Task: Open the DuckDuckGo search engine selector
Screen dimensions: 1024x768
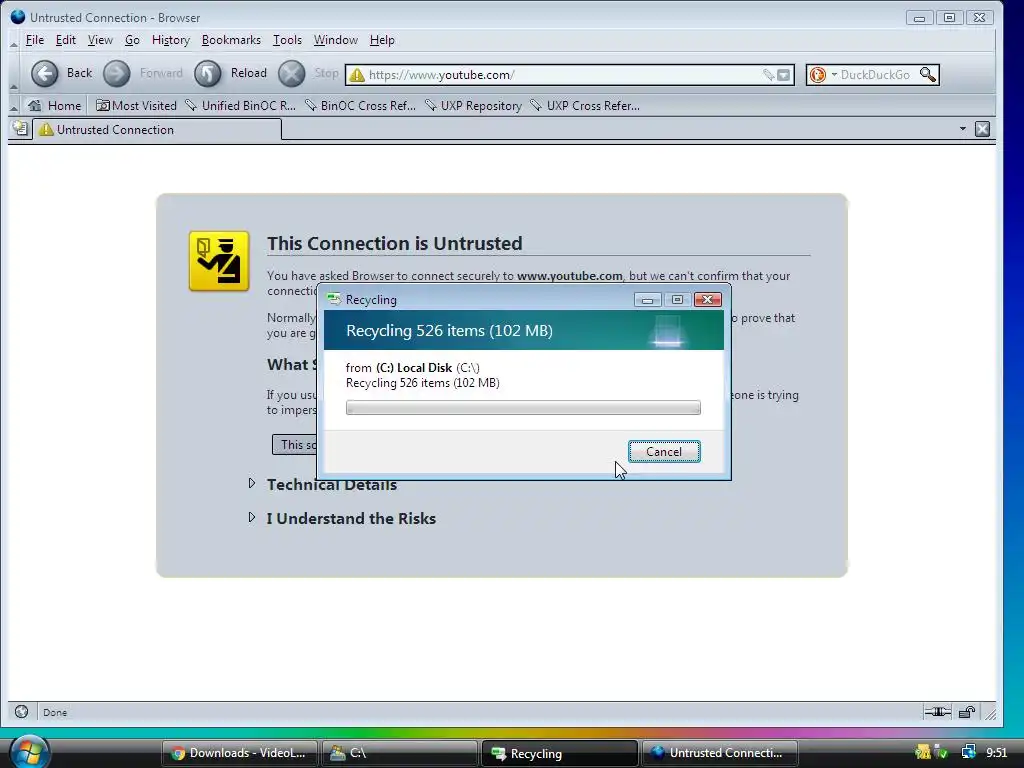Action: tap(821, 75)
